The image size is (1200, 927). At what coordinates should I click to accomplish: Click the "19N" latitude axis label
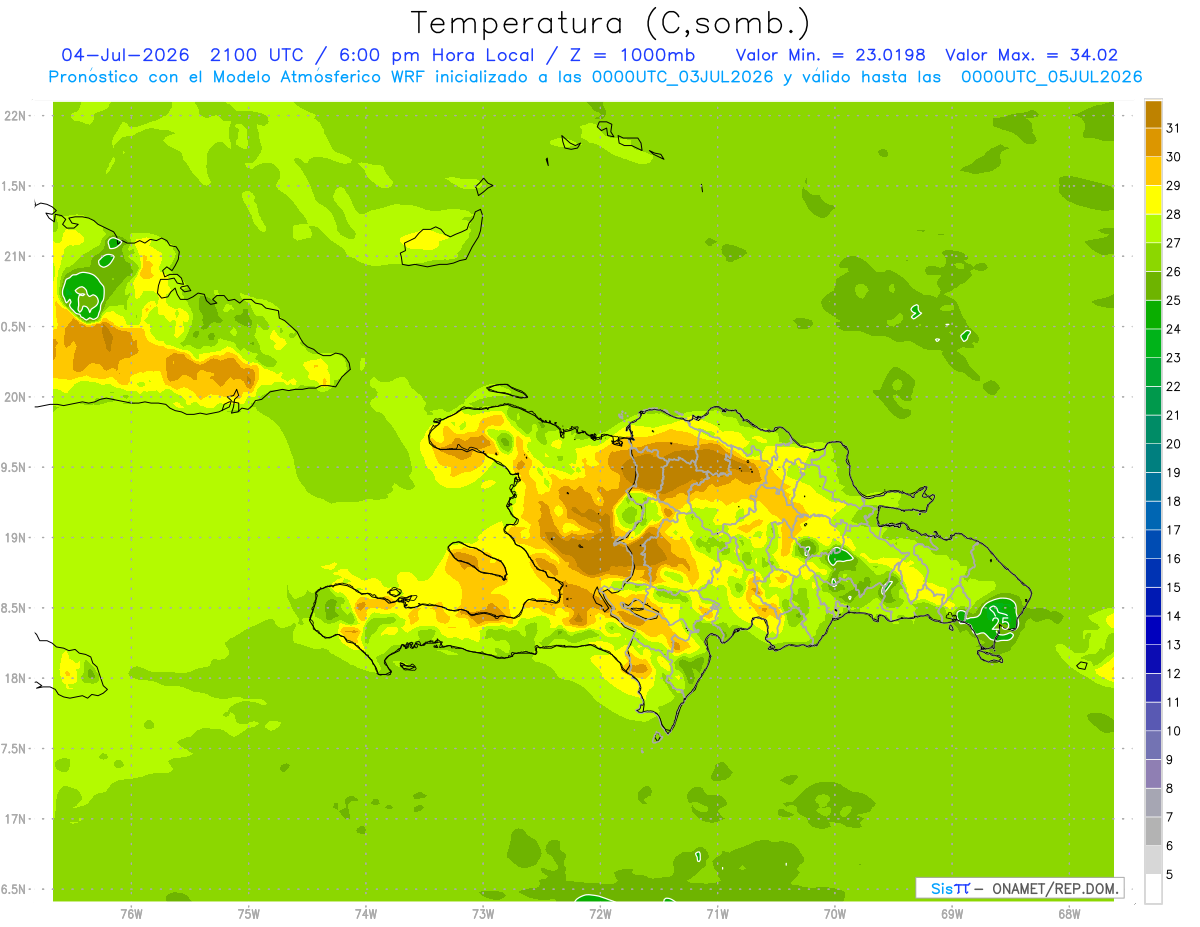pos(16,538)
